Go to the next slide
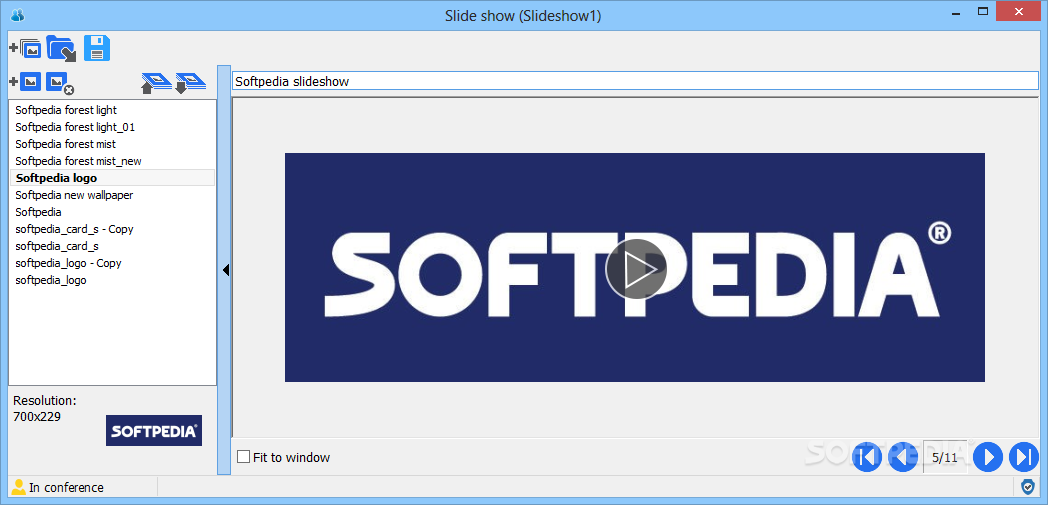 tap(988, 457)
